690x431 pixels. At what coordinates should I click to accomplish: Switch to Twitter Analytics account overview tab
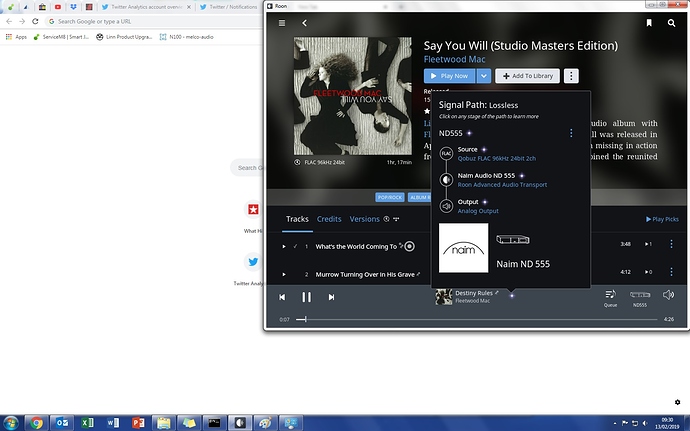145,7
